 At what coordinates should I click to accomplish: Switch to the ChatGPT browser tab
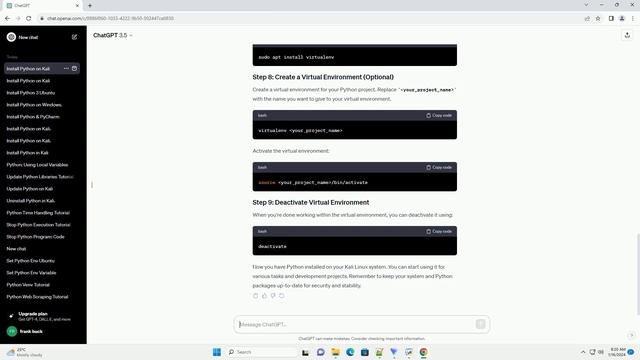point(43,6)
